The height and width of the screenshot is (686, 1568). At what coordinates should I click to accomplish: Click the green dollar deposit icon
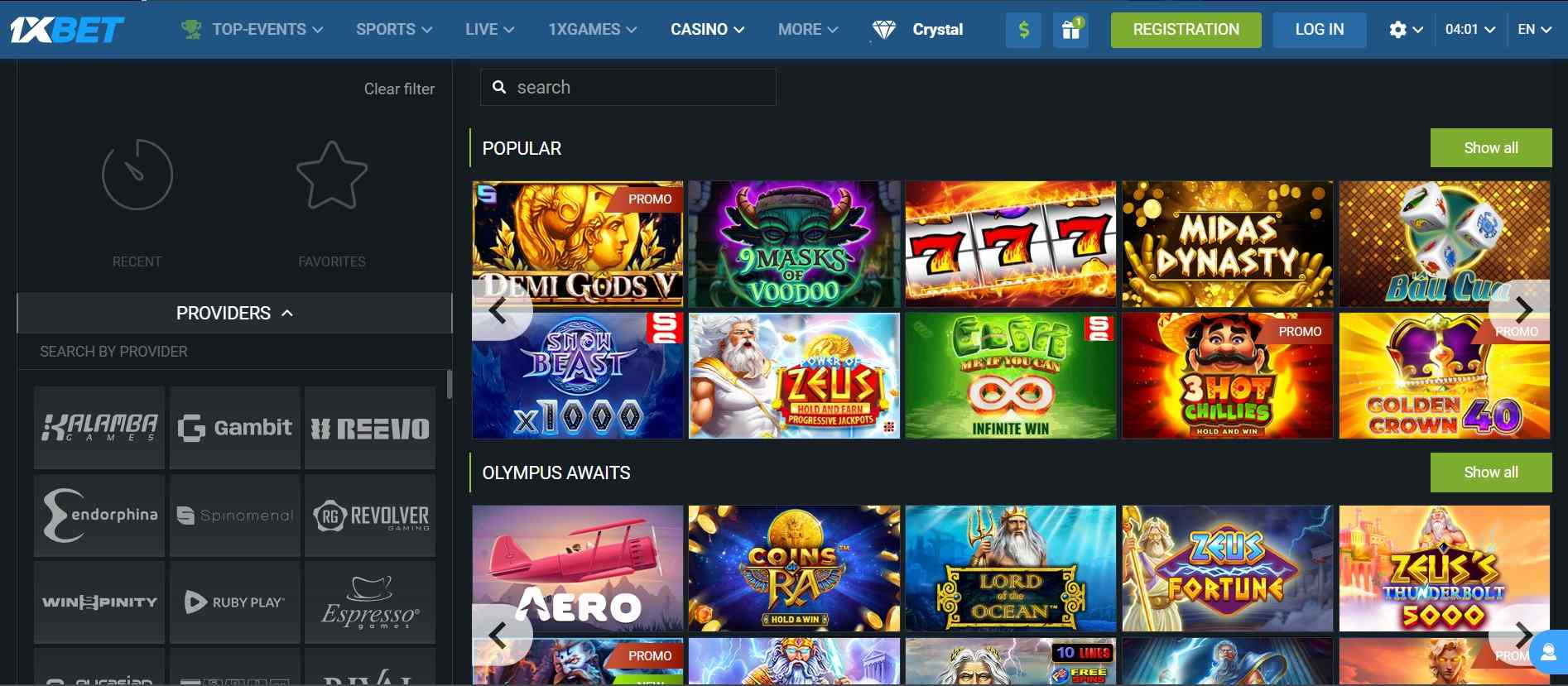(x=1023, y=30)
